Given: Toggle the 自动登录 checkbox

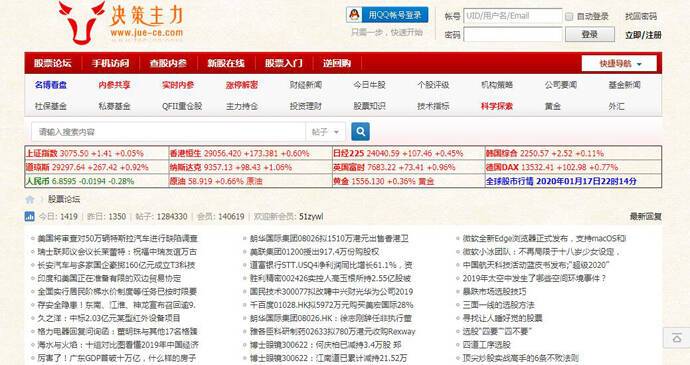Looking at the screenshot, I should pos(569,17).
